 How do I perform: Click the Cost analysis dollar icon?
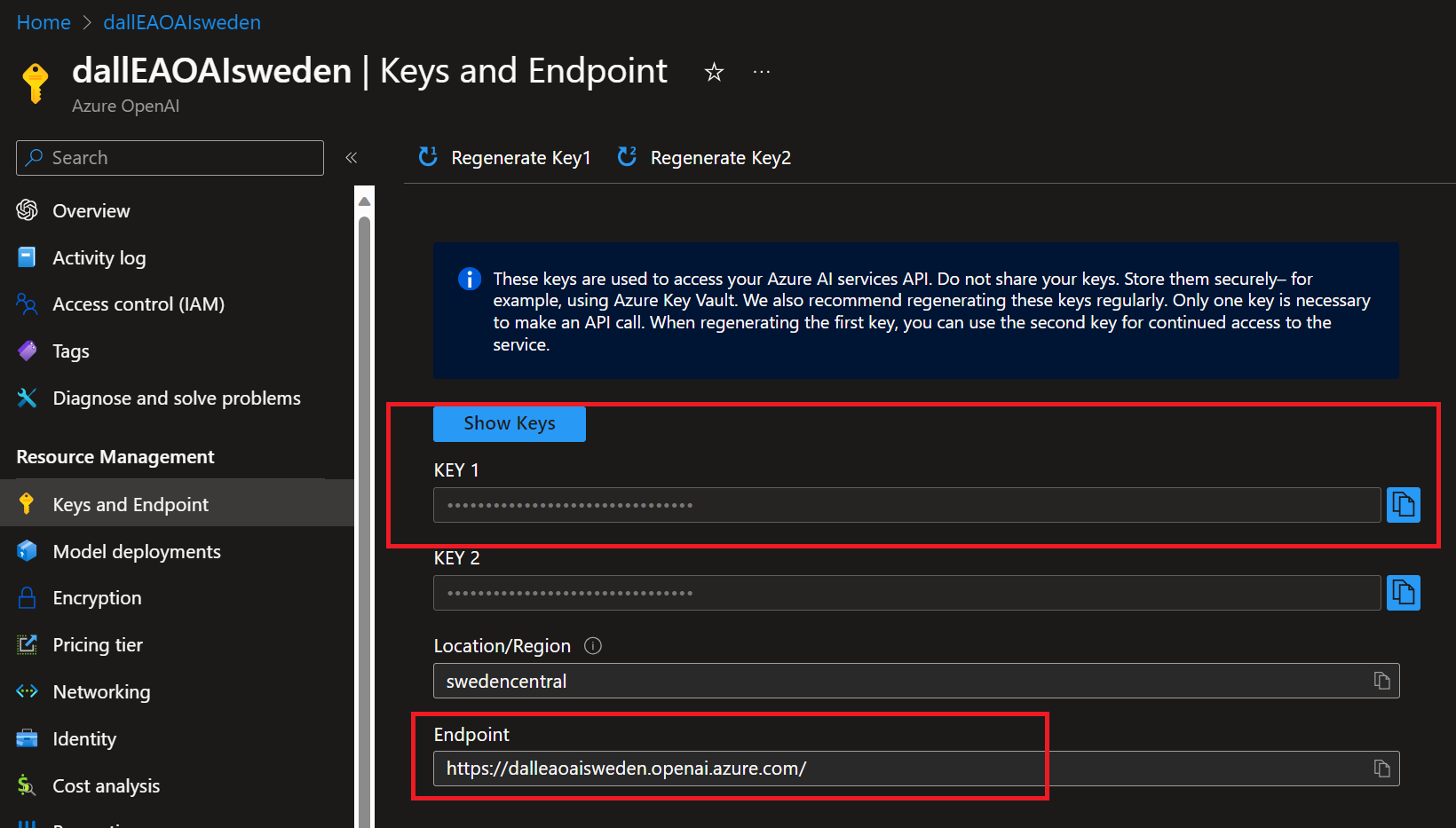[26, 785]
